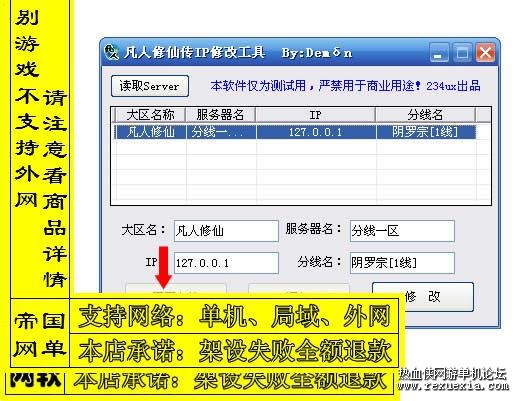Image resolution: width=517 pixels, height=401 pixels.
Task: Select the 凡人修仙 row in server list
Action: [295, 132]
